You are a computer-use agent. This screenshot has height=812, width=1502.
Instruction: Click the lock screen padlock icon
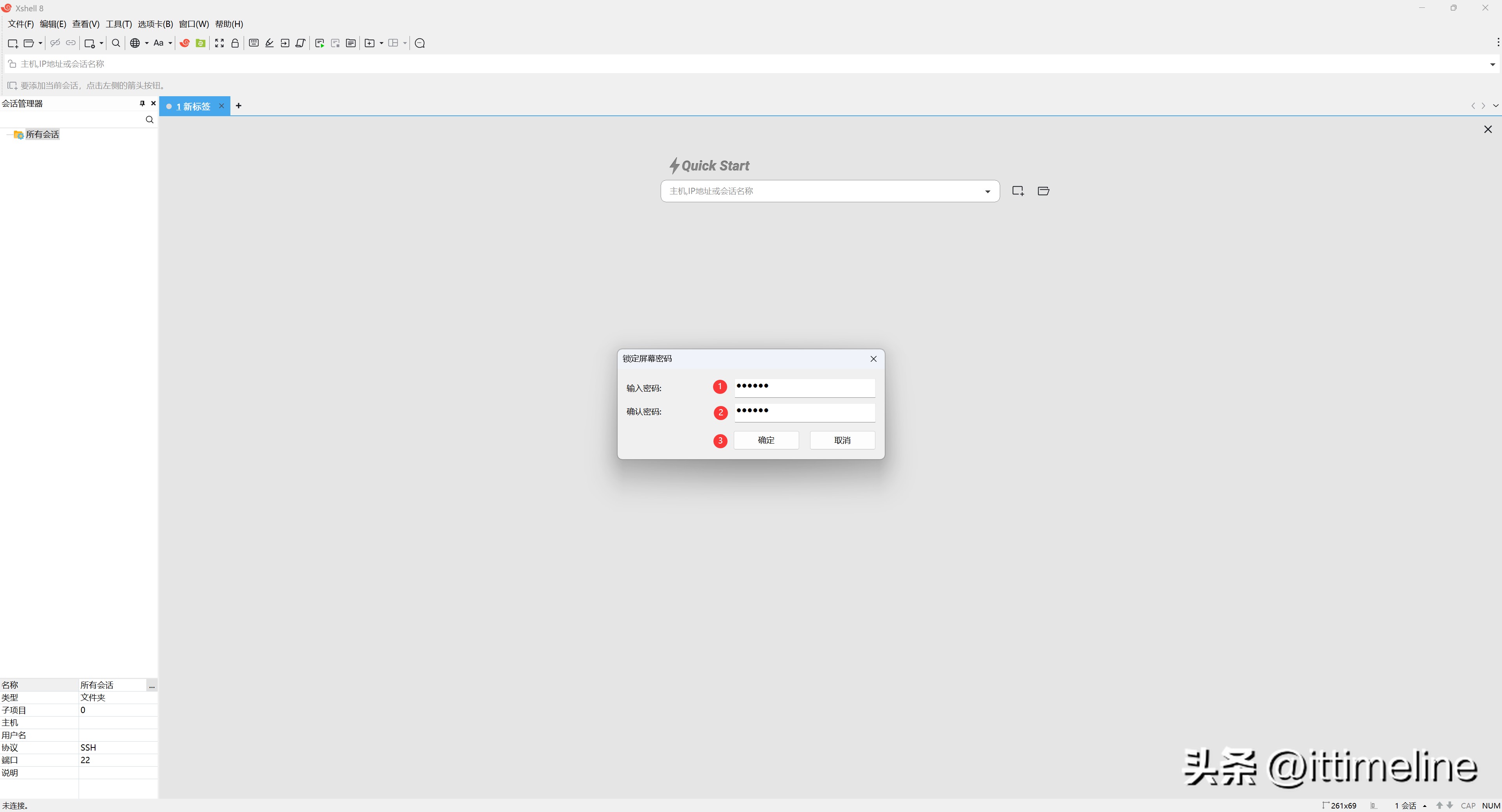pyautogui.click(x=235, y=43)
